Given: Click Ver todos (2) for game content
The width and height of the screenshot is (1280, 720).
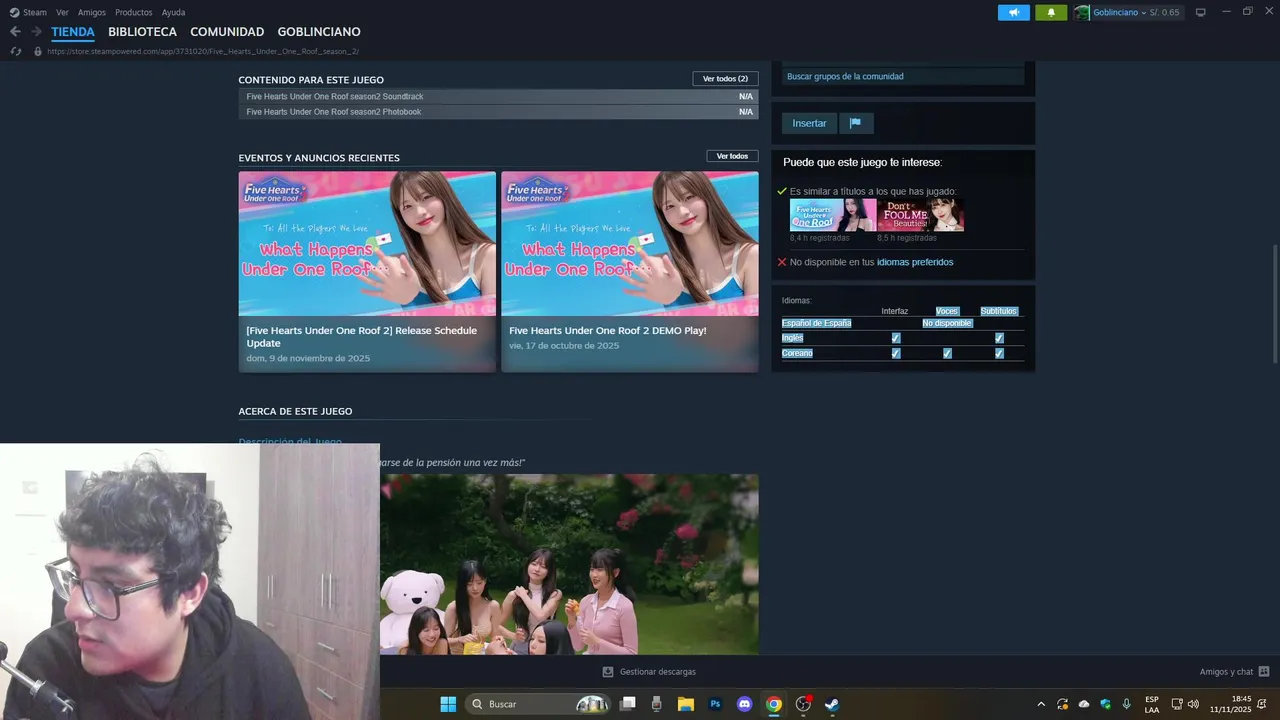Looking at the screenshot, I should pos(725,79).
